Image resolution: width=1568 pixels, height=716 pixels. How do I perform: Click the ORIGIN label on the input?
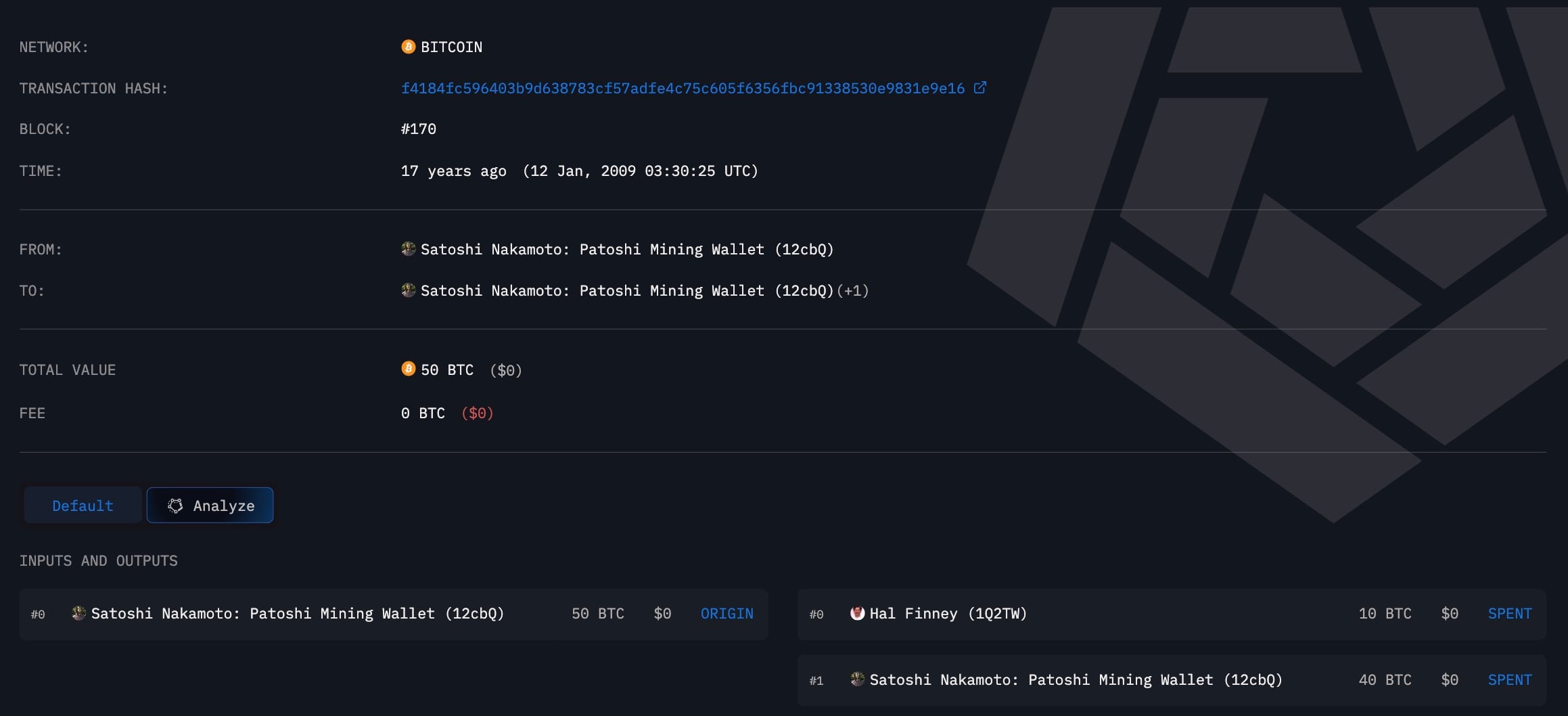[727, 613]
